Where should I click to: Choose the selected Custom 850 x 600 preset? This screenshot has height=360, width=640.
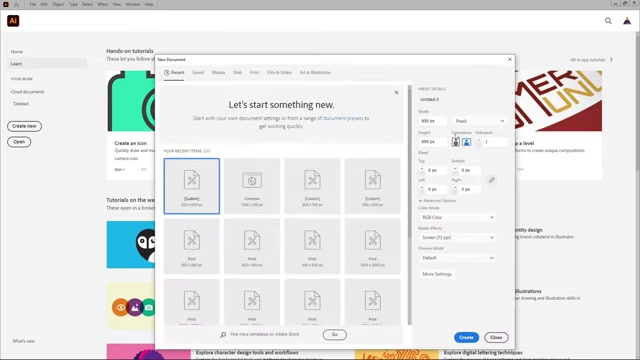[x=192, y=186]
